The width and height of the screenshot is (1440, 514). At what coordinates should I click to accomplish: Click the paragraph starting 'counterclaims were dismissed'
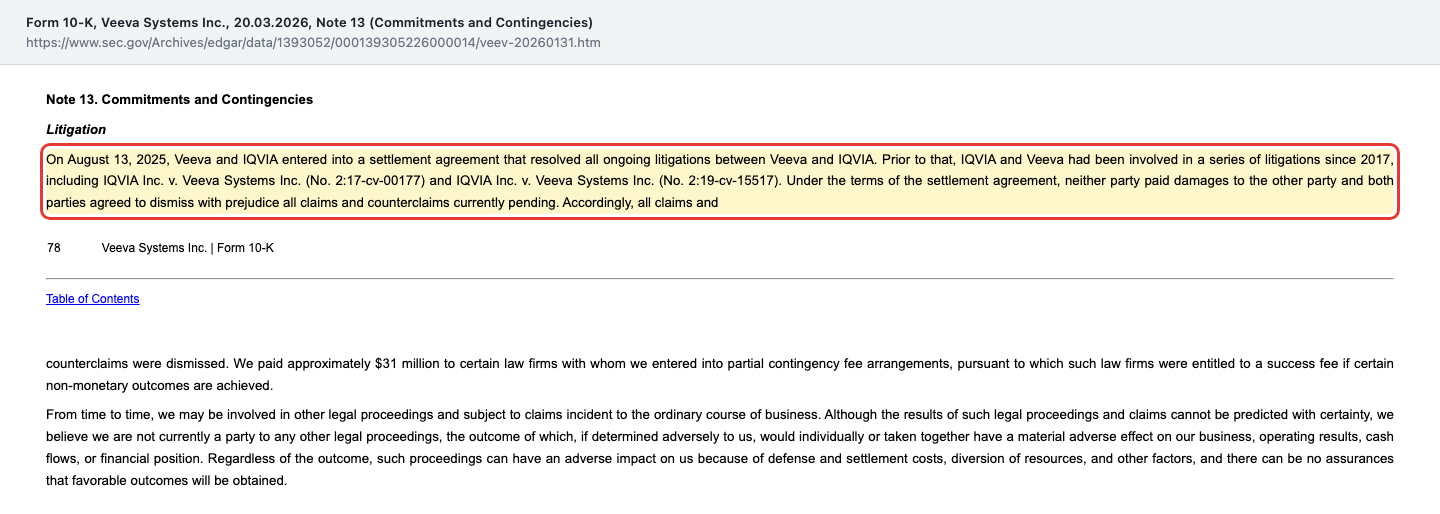[720, 375]
